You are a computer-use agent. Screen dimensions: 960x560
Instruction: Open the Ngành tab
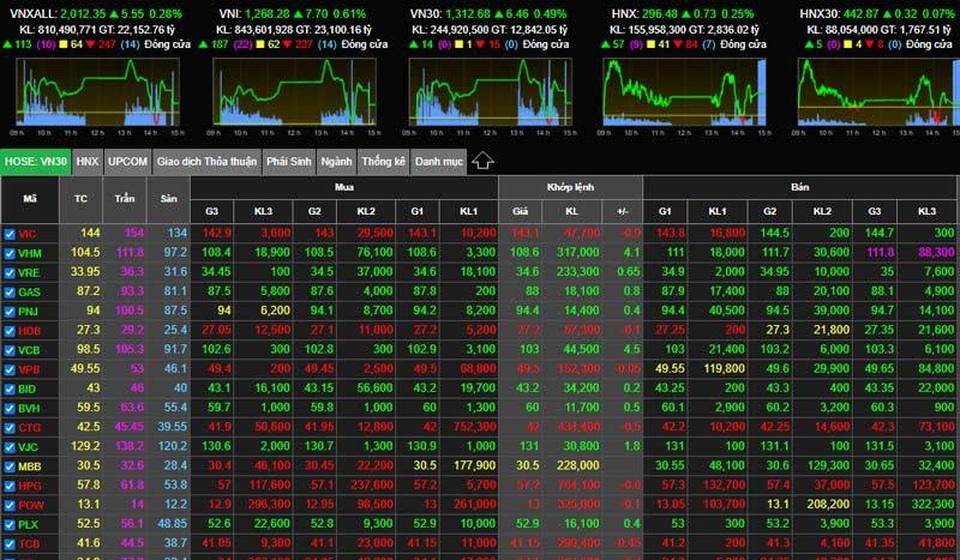click(x=336, y=162)
